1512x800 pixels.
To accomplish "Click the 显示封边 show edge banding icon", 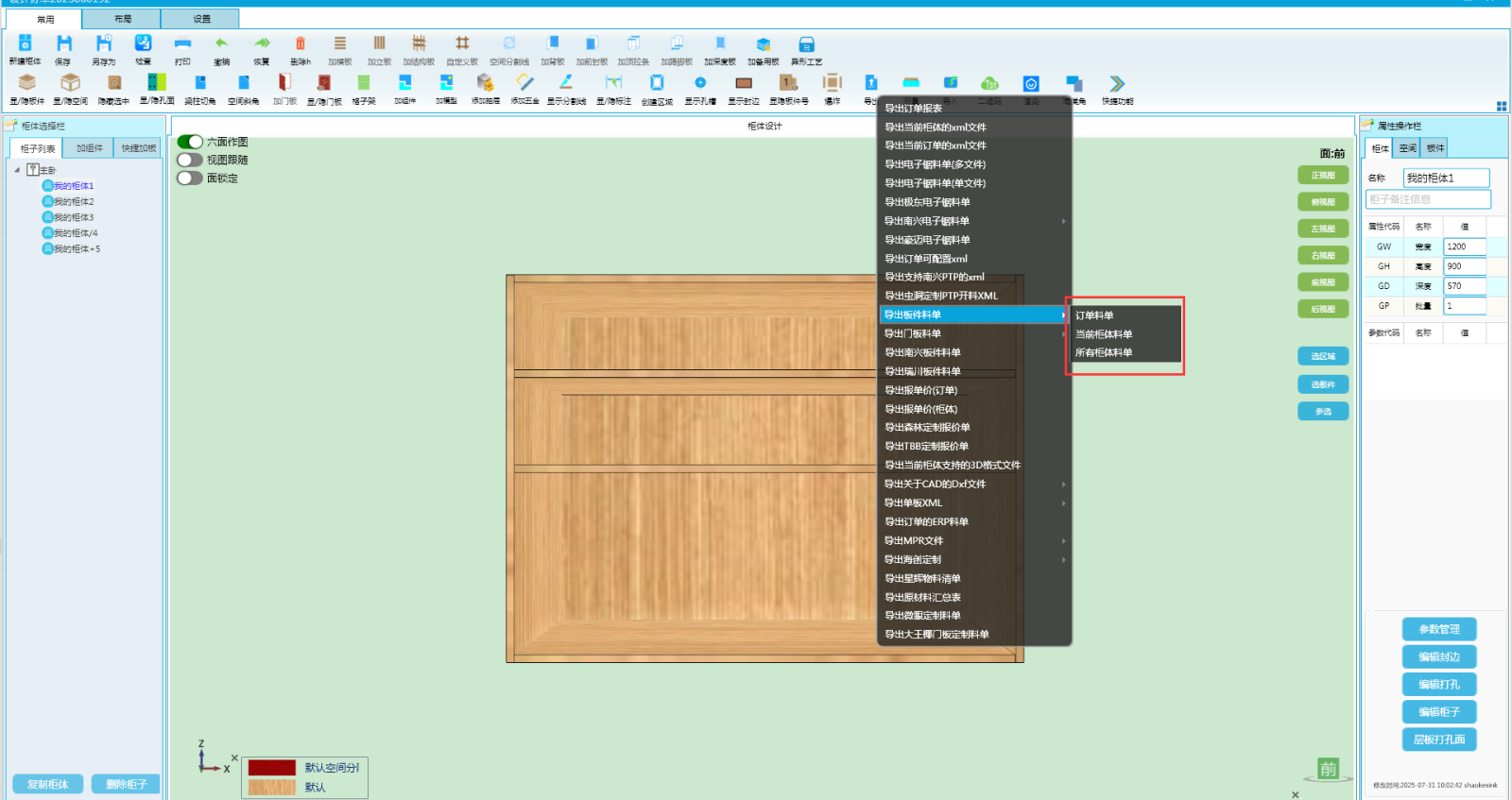I will tap(744, 83).
